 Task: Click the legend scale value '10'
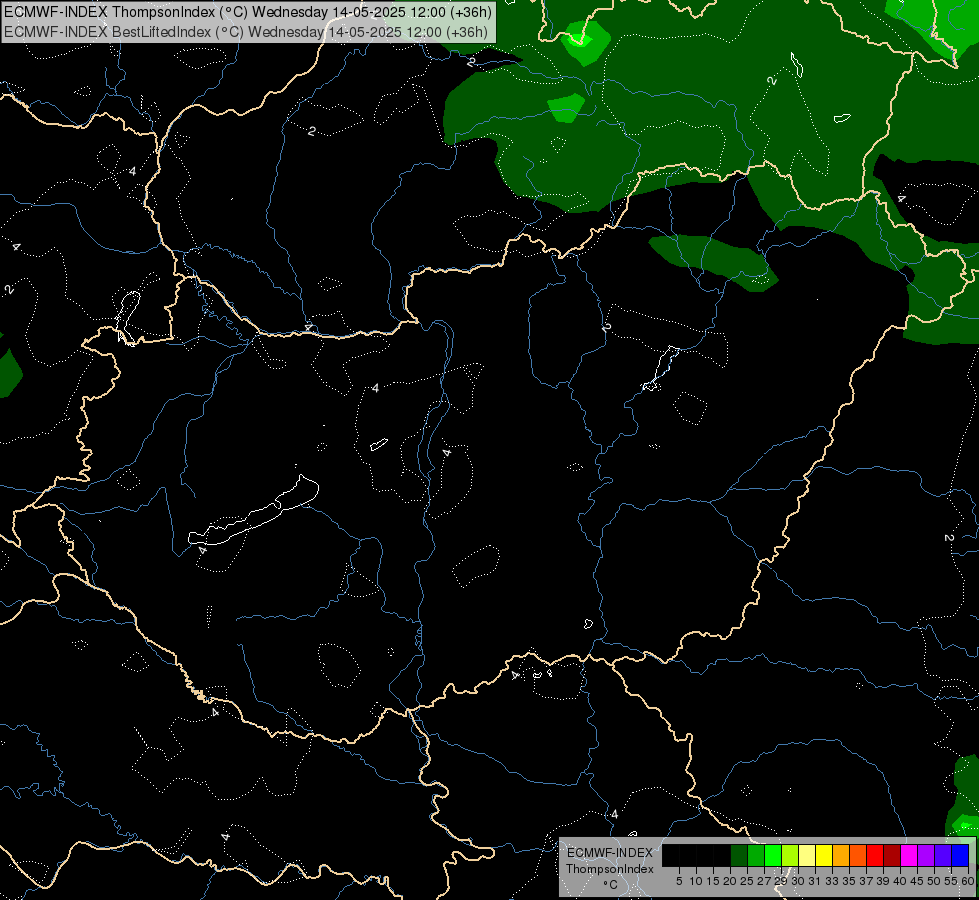pos(696,881)
